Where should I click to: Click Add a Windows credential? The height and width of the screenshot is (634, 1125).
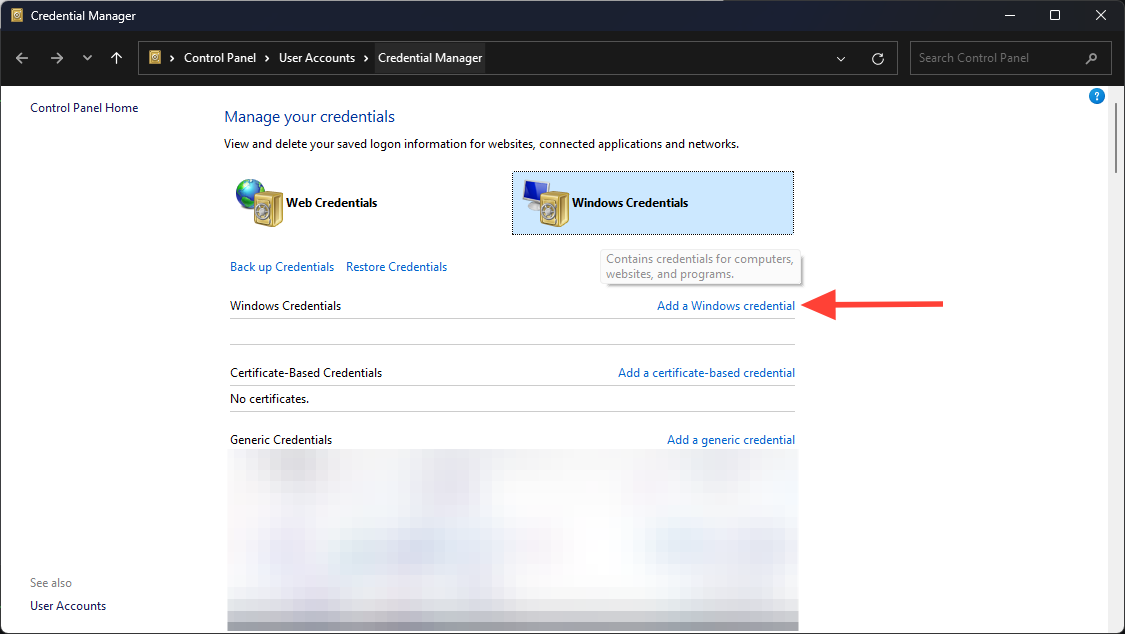(725, 306)
